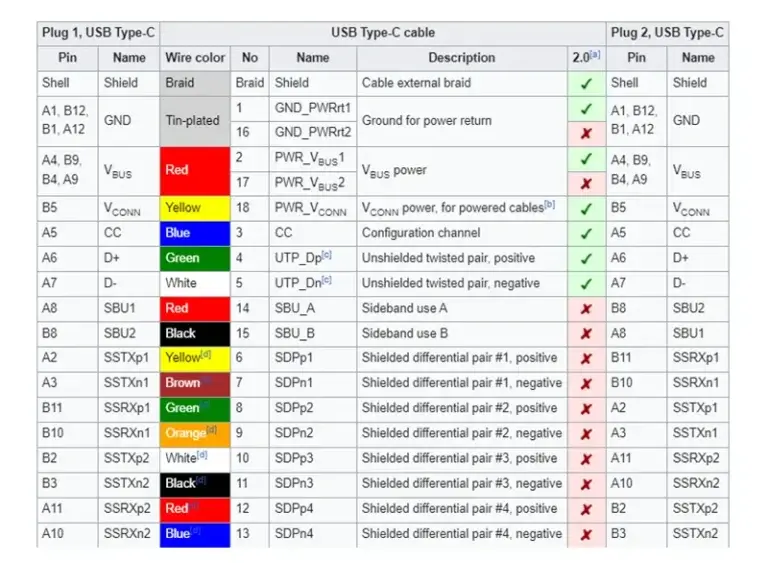Open footnote [a] next to the 2.0 header
Screen dimensions: 768x563
pos(595,54)
